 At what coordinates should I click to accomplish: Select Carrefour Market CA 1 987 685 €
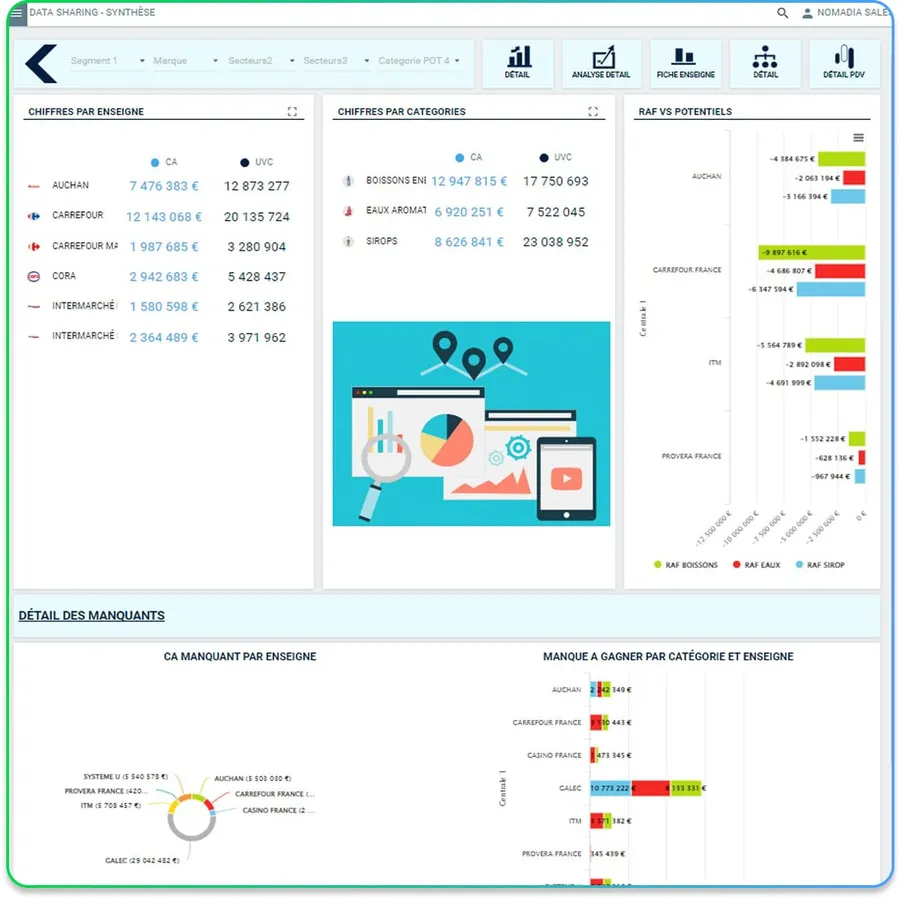click(x=164, y=247)
